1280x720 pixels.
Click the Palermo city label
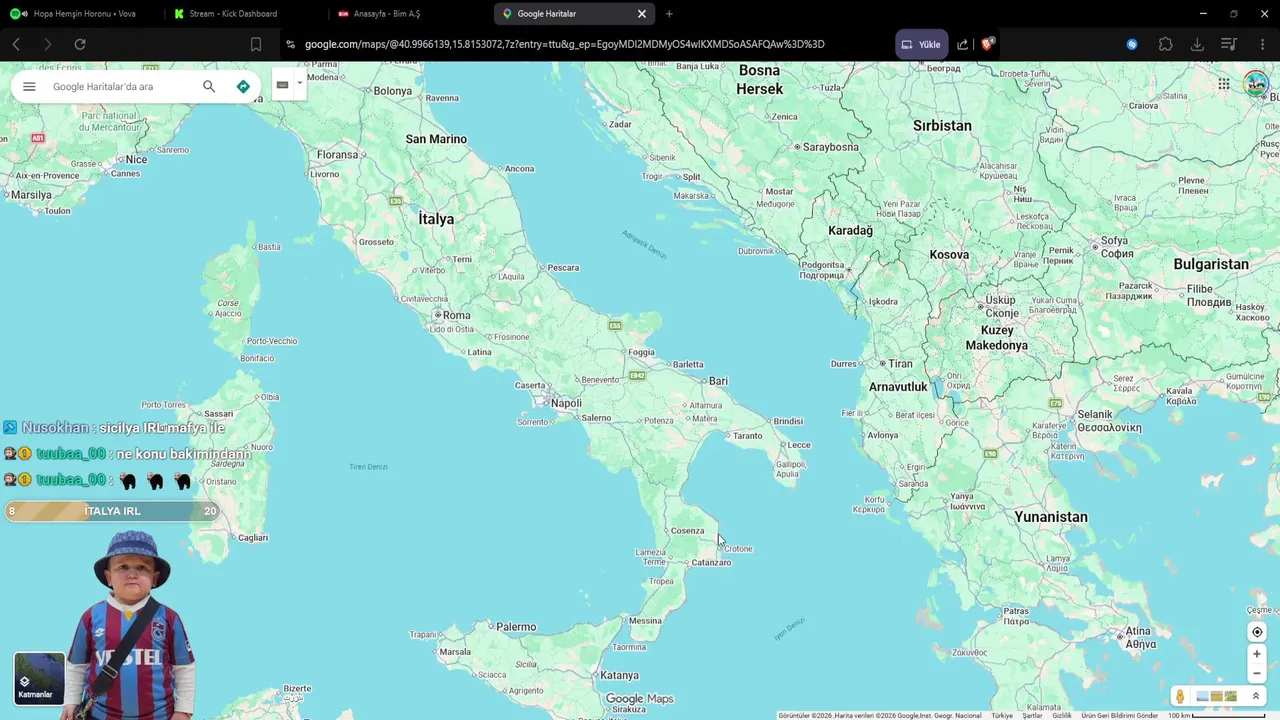pyautogui.click(x=516, y=627)
